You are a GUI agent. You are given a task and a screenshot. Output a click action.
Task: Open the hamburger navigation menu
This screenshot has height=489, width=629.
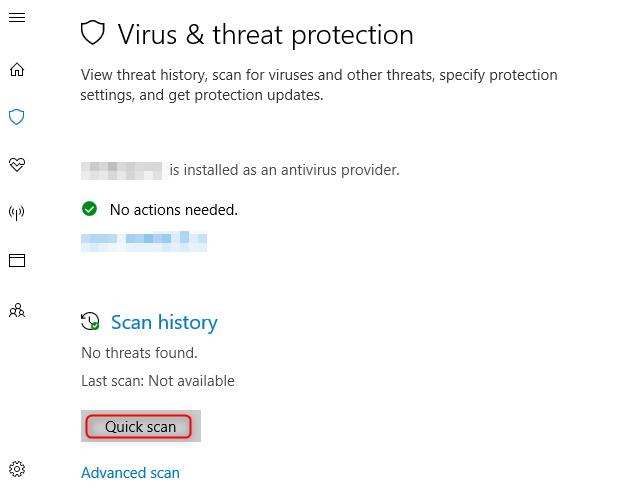tap(16, 18)
